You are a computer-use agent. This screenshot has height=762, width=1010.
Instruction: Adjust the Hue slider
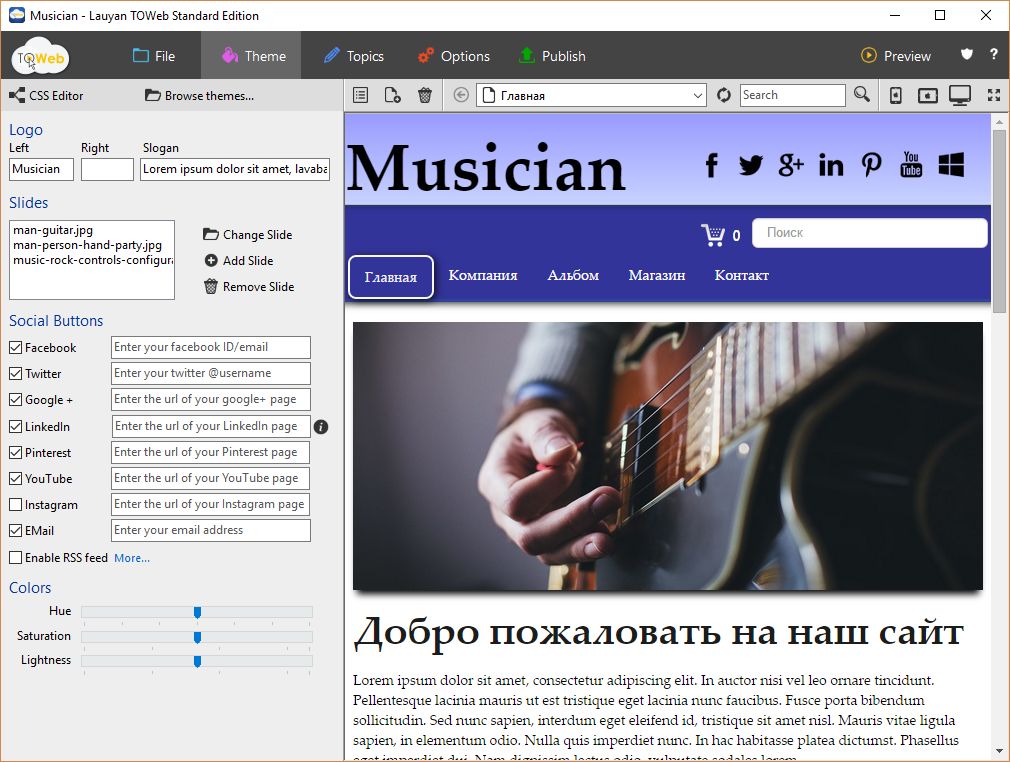click(x=196, y=611)
